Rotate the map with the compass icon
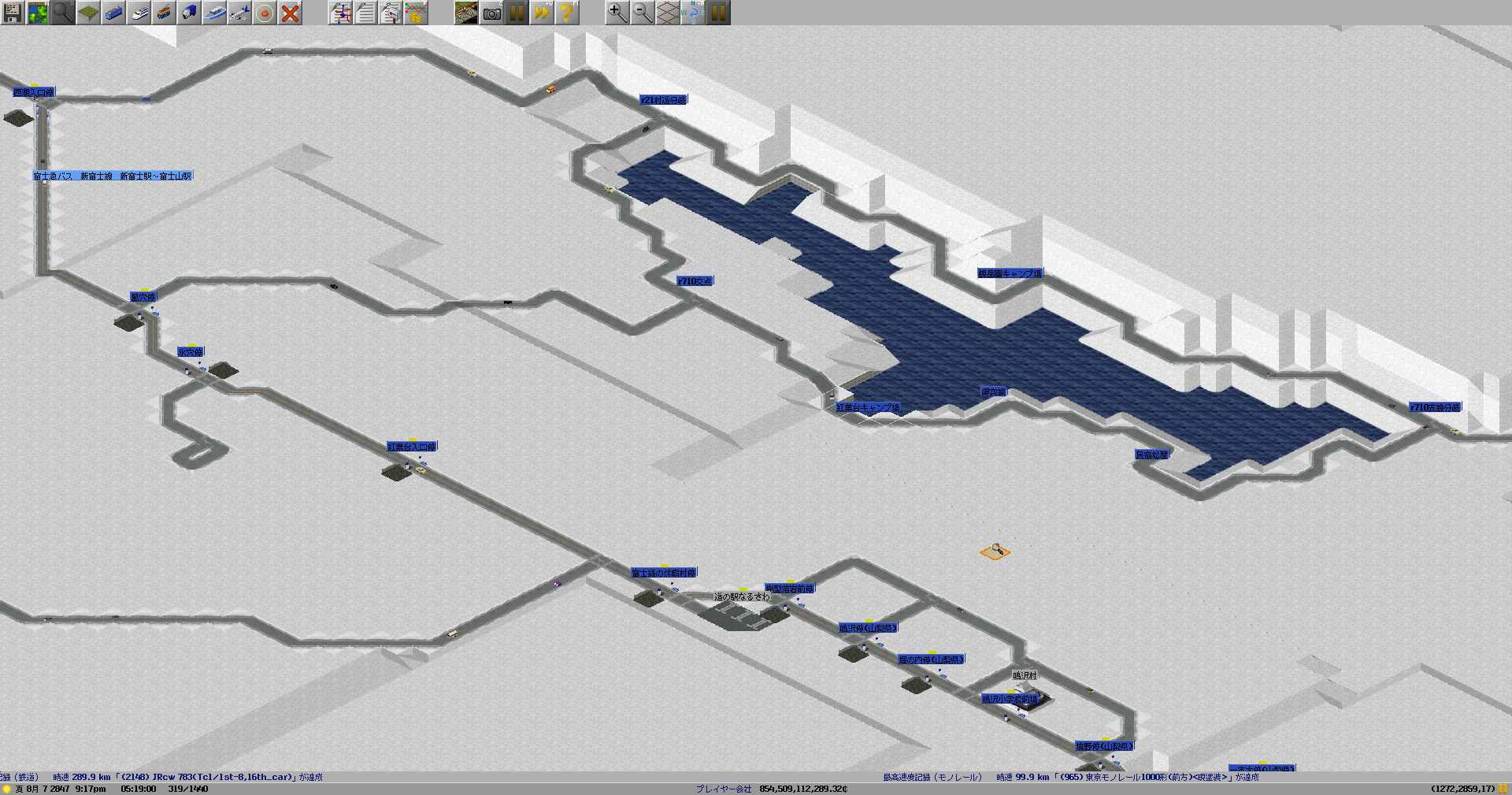1512x795 pixels. pos(693,13)
